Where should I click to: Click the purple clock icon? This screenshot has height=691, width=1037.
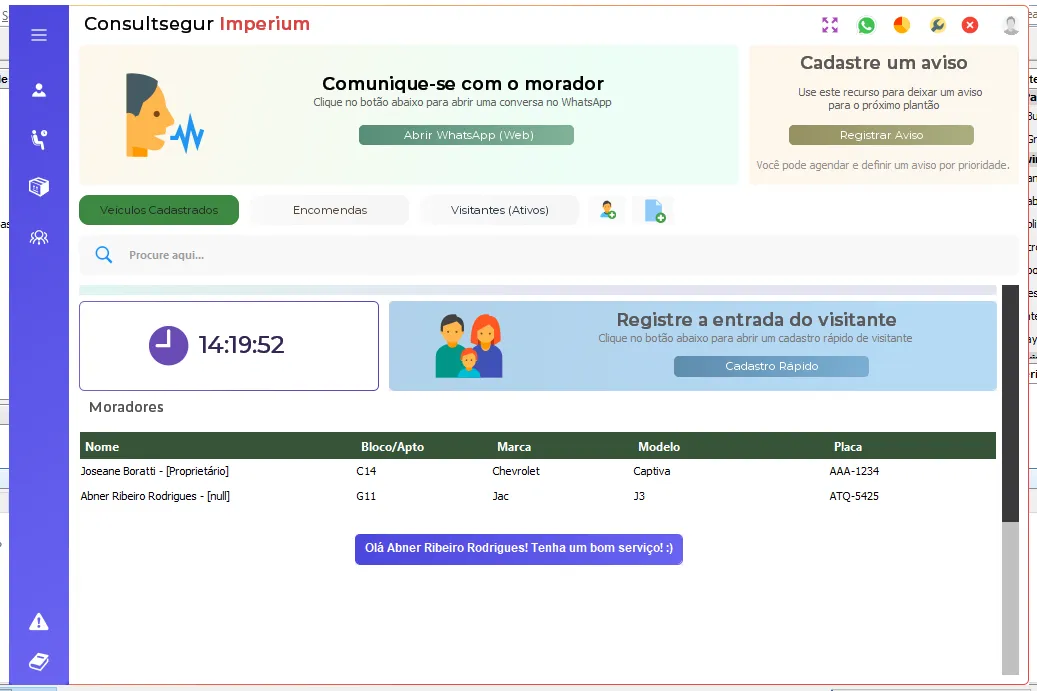tap(168, 345)
